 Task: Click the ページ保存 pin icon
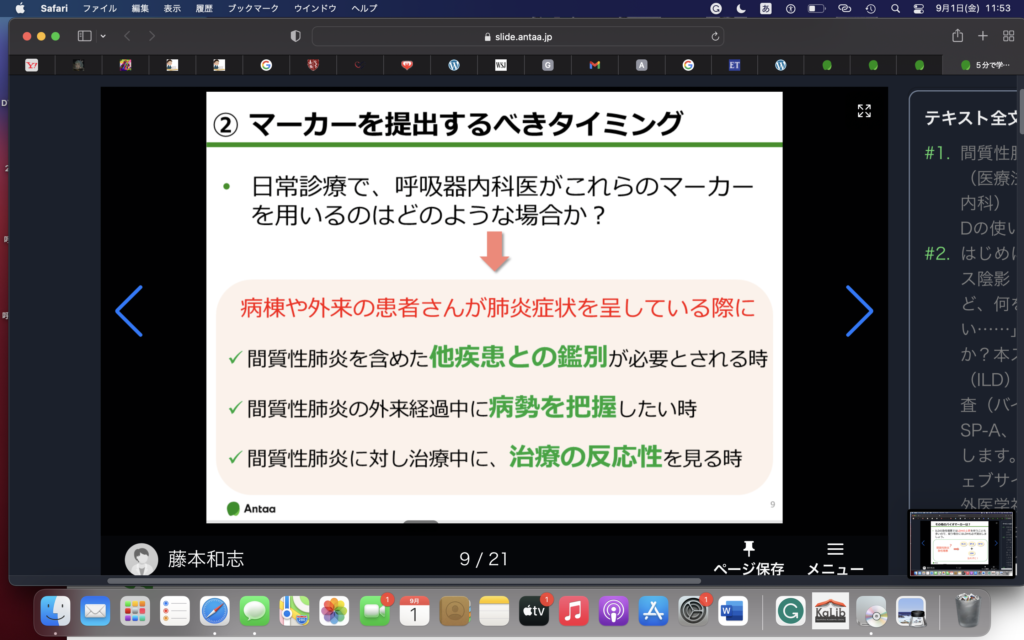(x=748, y=548)
